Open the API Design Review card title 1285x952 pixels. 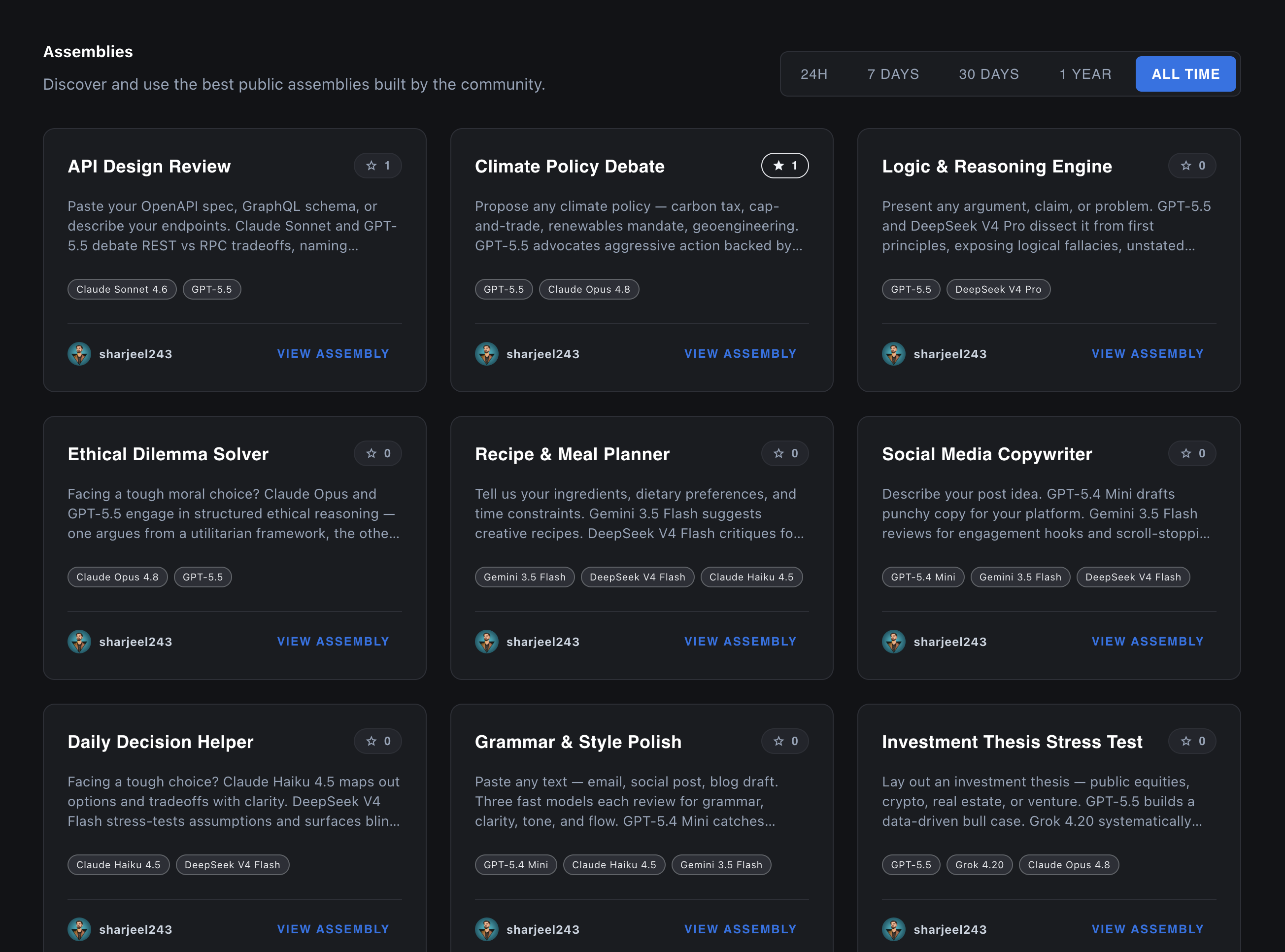[149, 166]
